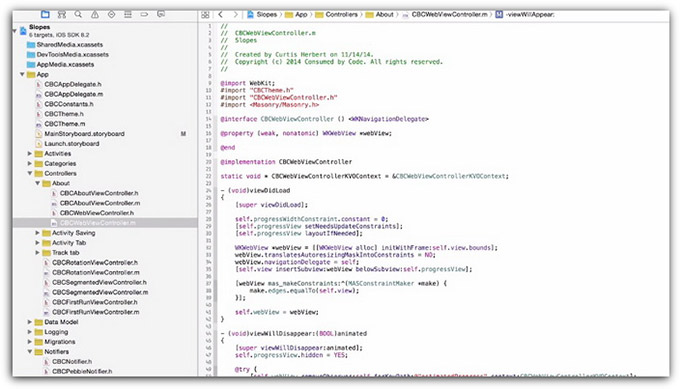Open the Debug navigator icon
This screenshot has height=389, width=680.
tap(128, 14)
